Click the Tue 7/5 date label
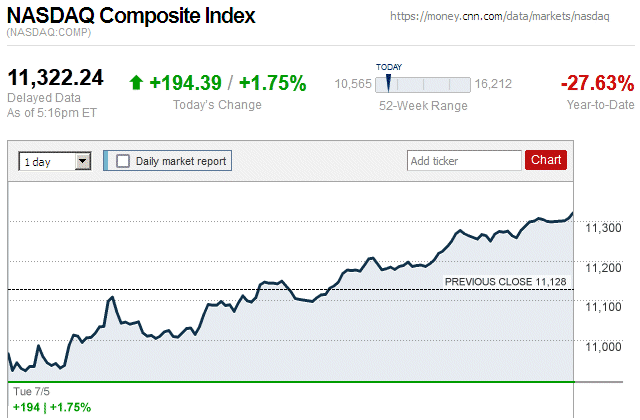640x420 pixels. [29, 391]
